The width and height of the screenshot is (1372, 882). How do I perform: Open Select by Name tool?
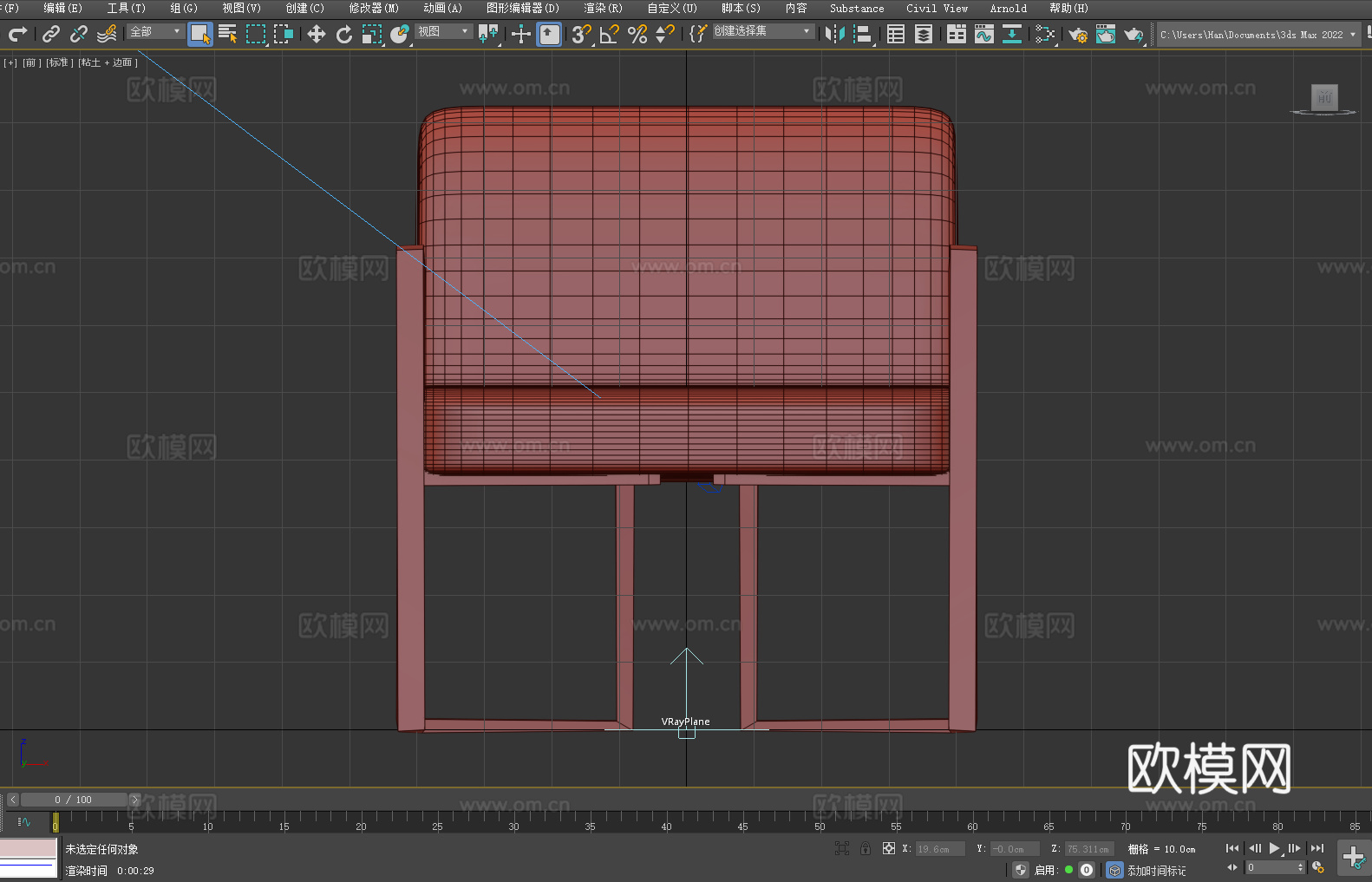click(228, 34)
